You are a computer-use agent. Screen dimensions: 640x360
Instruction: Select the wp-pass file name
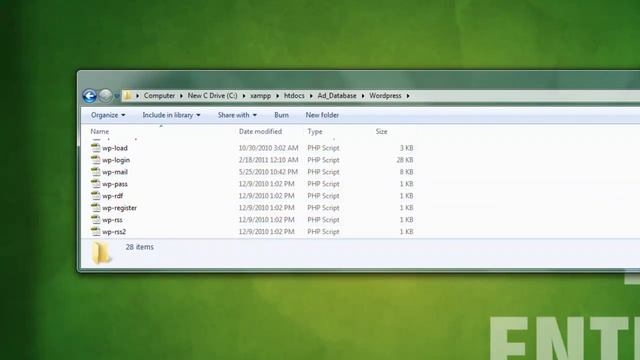pyautogui.click(x=115, y=184)
